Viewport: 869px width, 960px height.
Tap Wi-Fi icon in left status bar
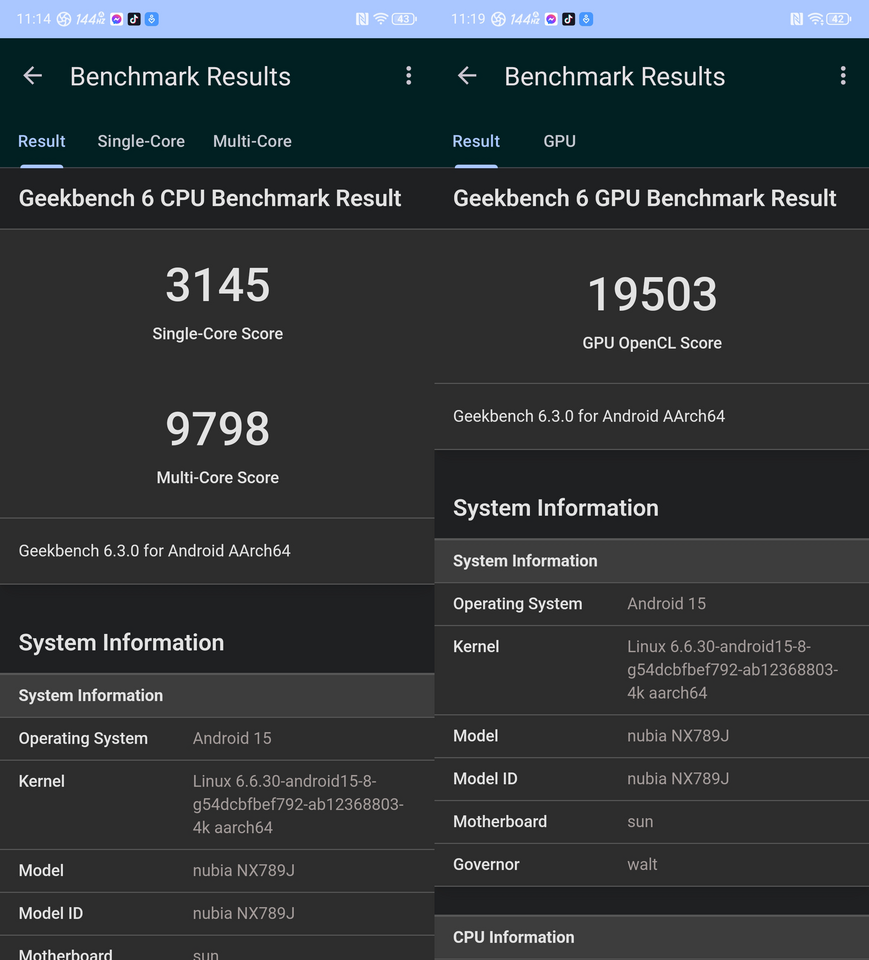(x=380, y=19)
